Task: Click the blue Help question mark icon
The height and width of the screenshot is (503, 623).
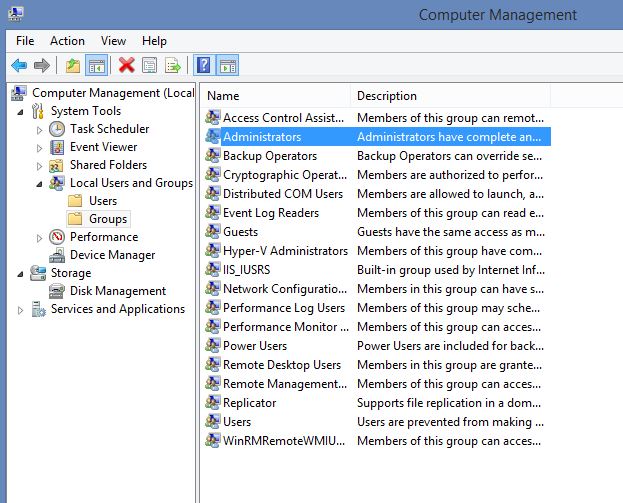Action: (x=204, y=65)
